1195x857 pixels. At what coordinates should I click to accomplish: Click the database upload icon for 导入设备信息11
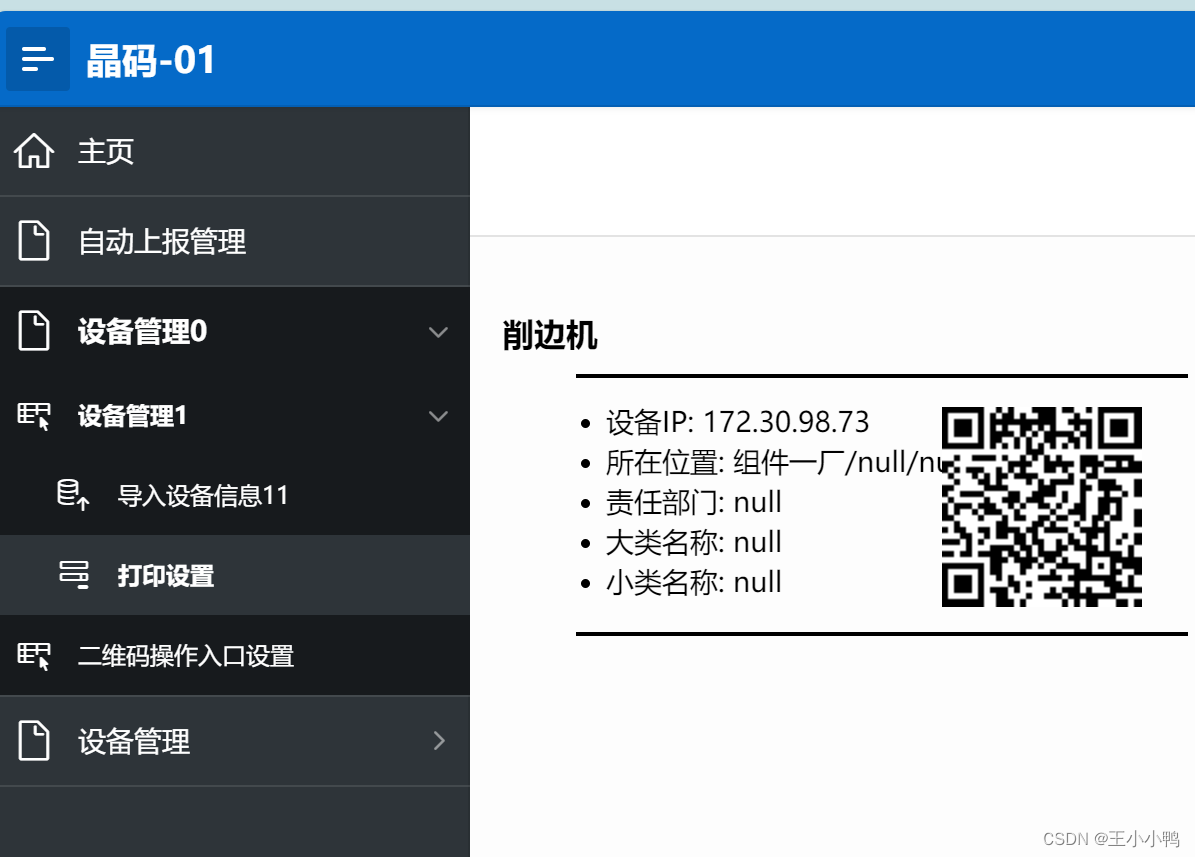coord(73,494)
